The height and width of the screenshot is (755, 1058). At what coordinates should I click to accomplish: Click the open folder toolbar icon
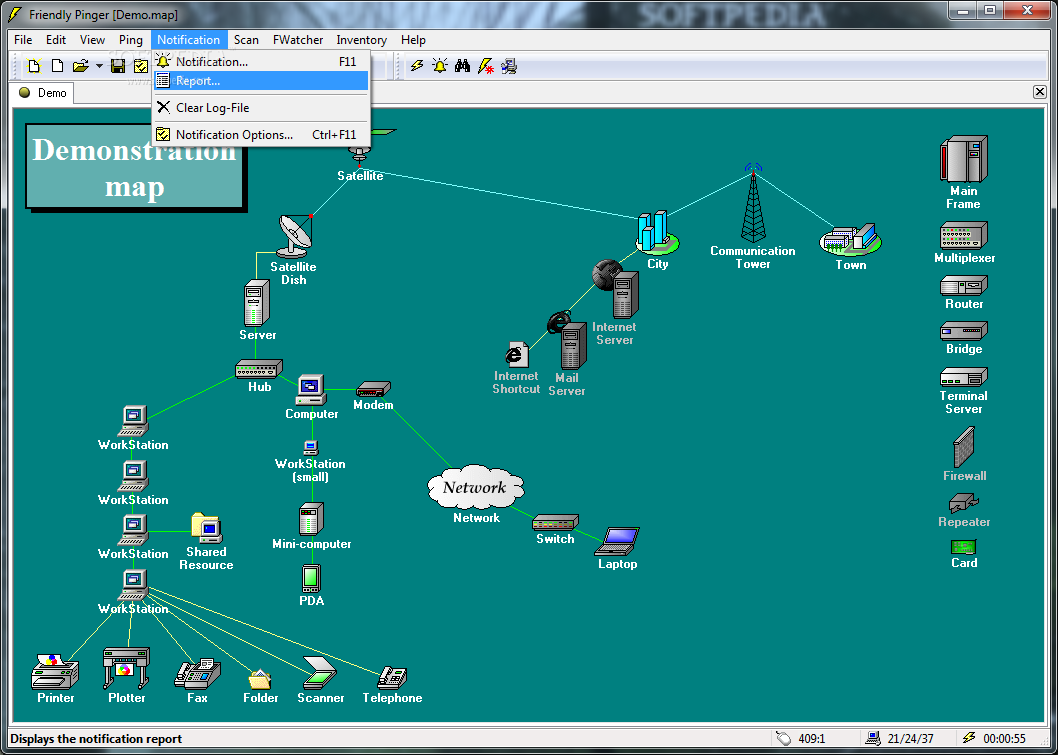80,65
